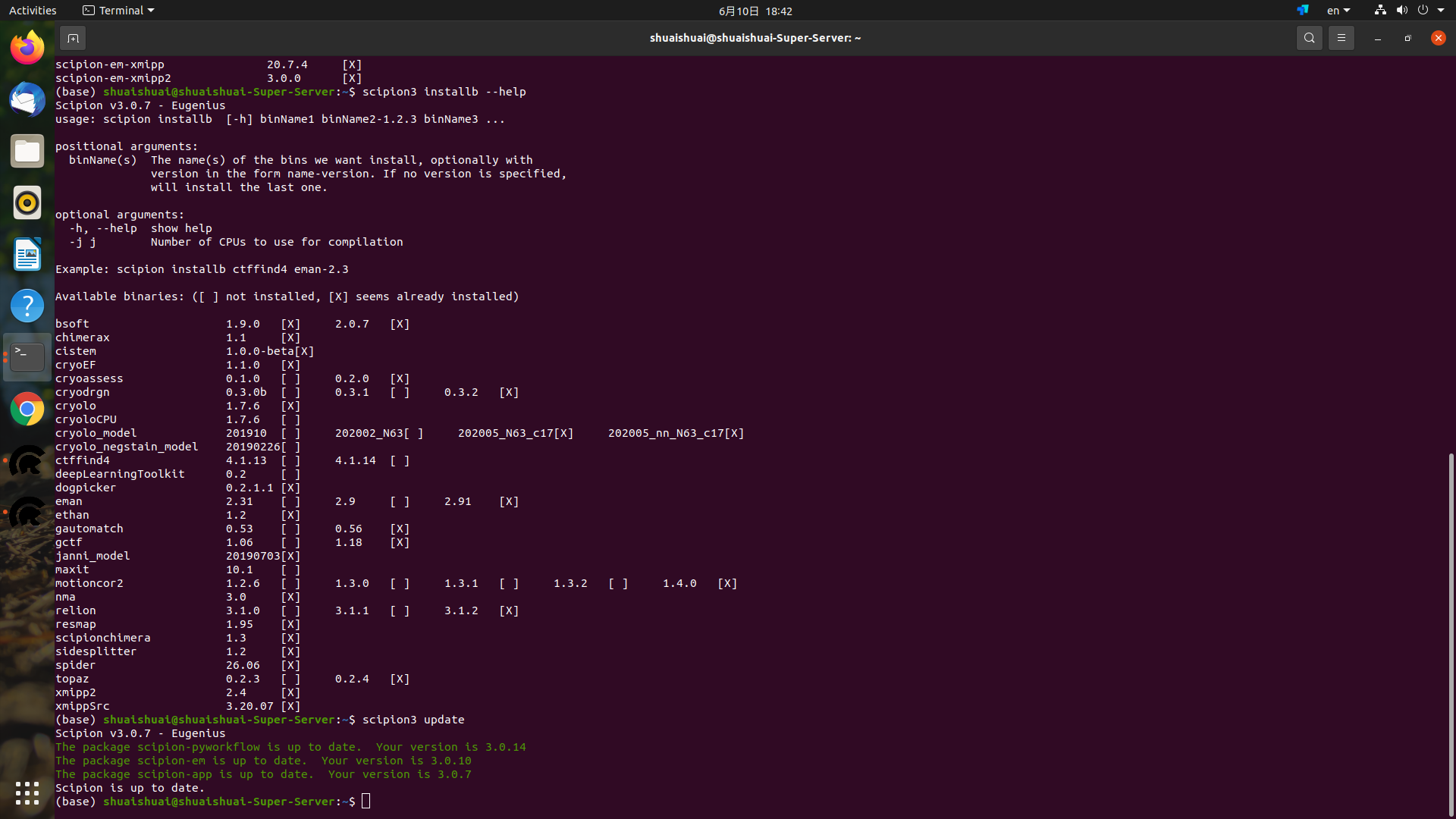The height and width of the screenshot is (819, 1456).
Task: Open the Help application in the dock
Action: (x=27, y=306)
